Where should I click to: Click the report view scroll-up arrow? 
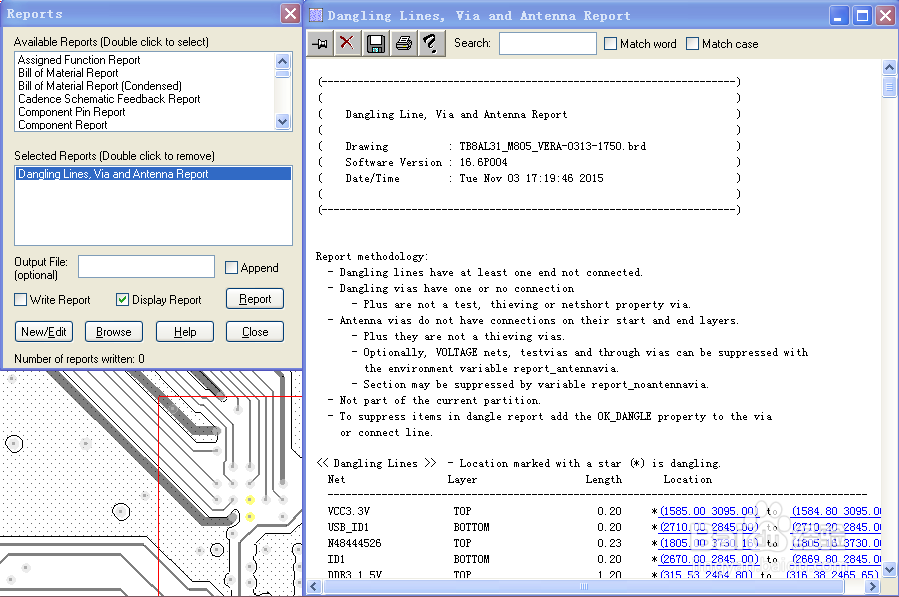[889, 68]
